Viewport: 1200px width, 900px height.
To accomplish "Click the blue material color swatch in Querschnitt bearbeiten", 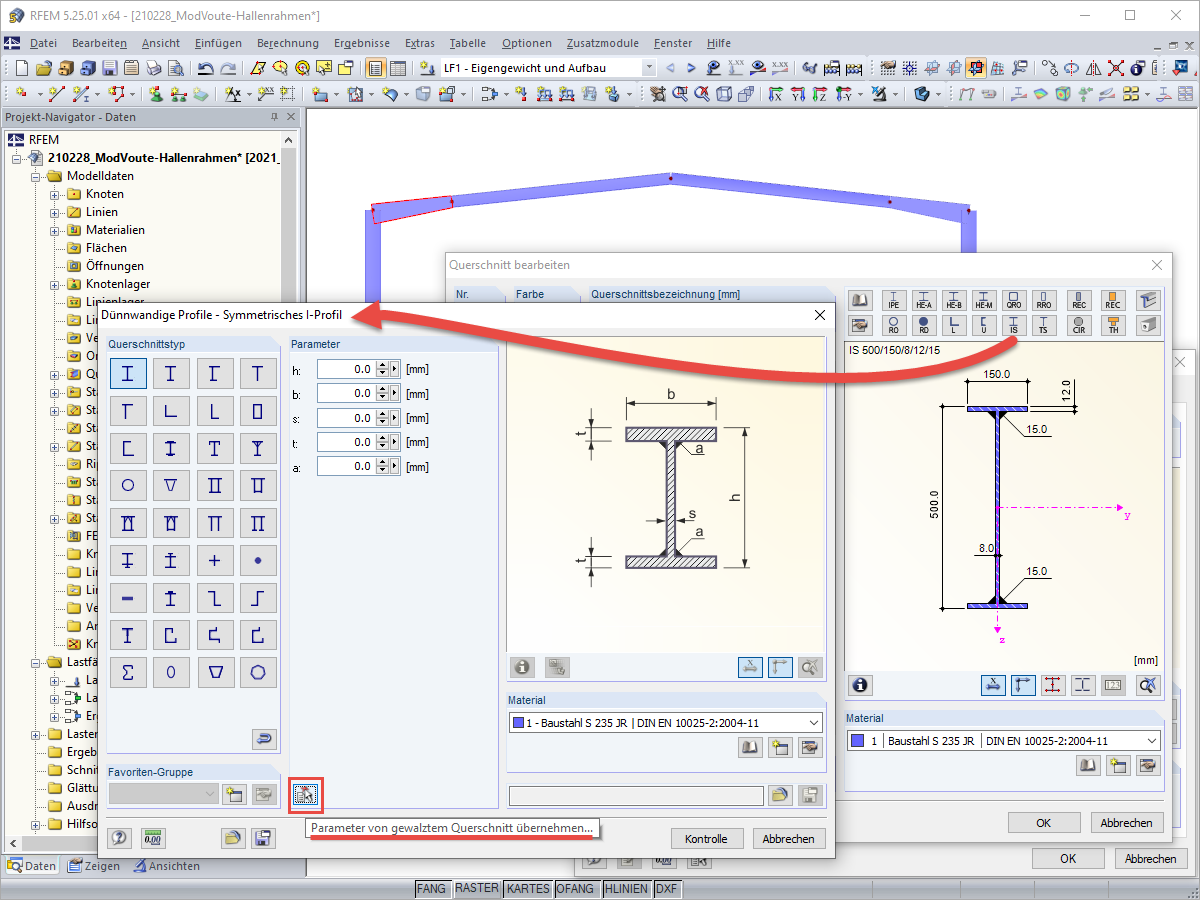I will pyautogui.click(x=858, y=741).
